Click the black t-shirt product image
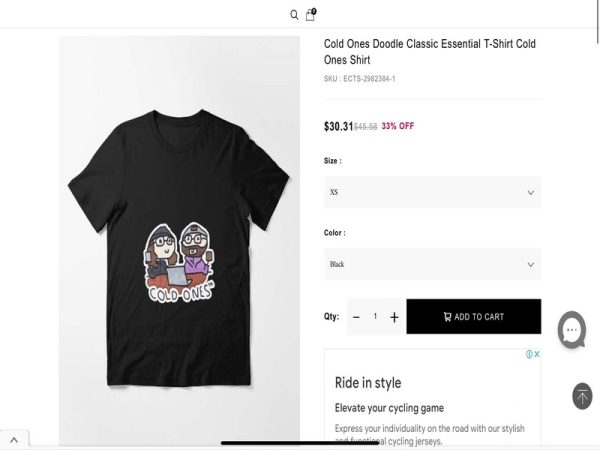 click(179, 240)
